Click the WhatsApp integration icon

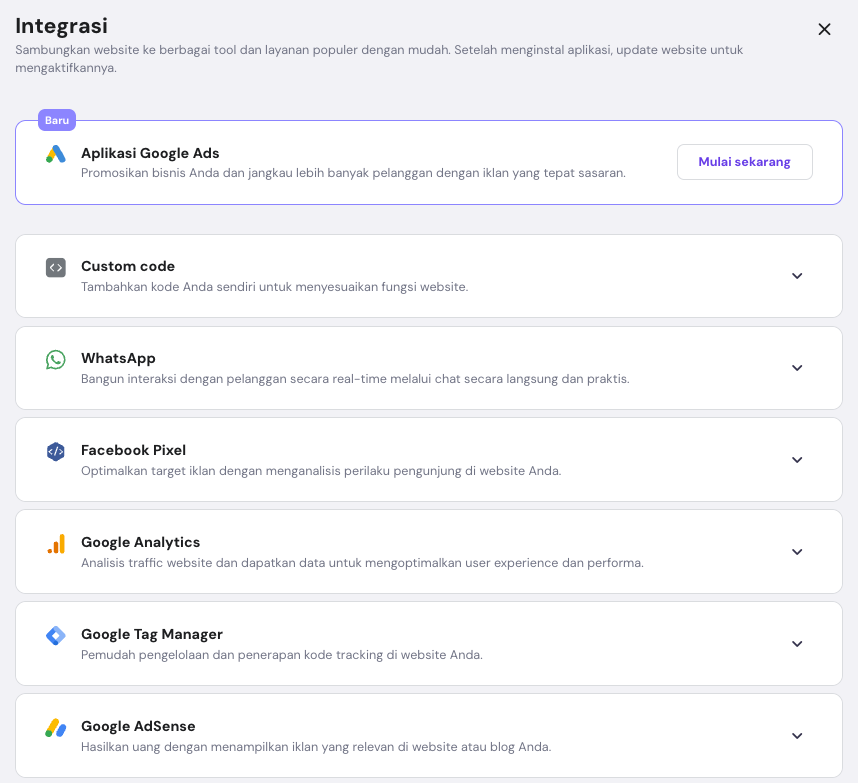(x=56, y=359)
